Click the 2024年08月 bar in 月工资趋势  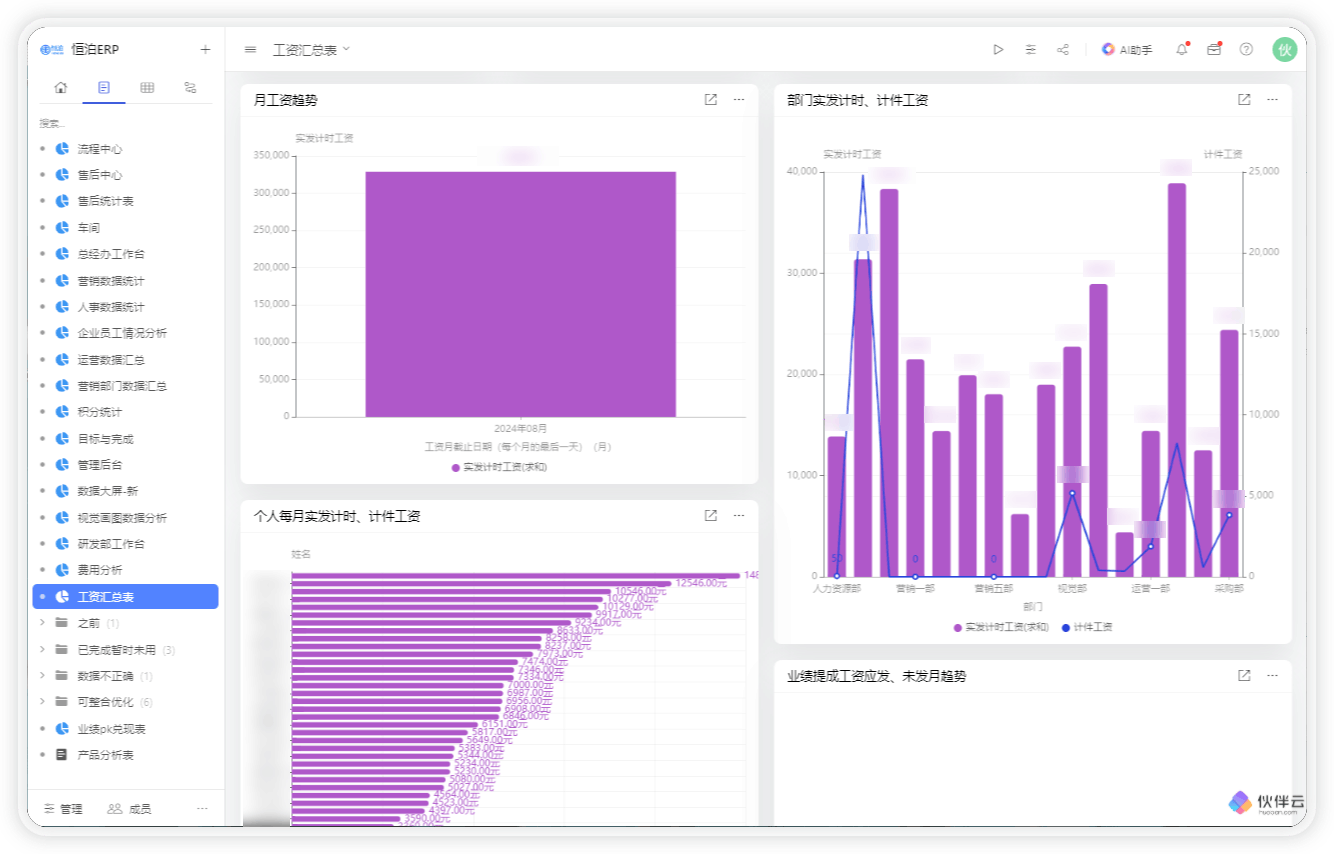pos(520,294)
